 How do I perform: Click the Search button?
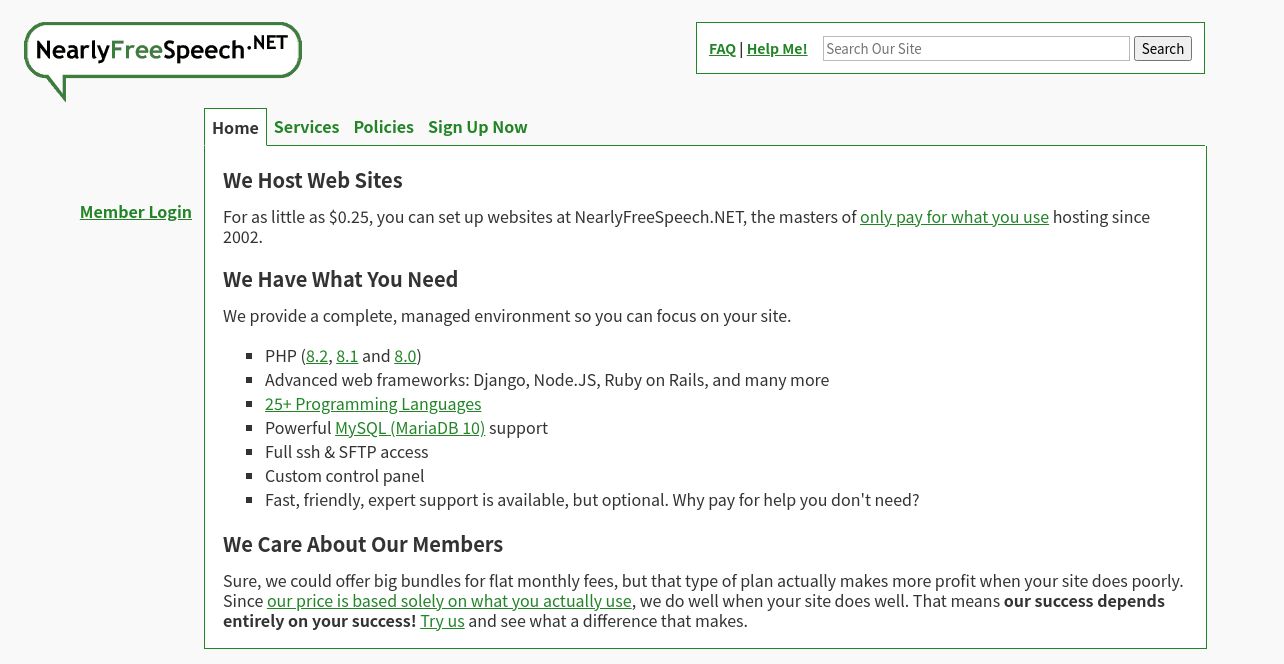tap(1163, 49)
